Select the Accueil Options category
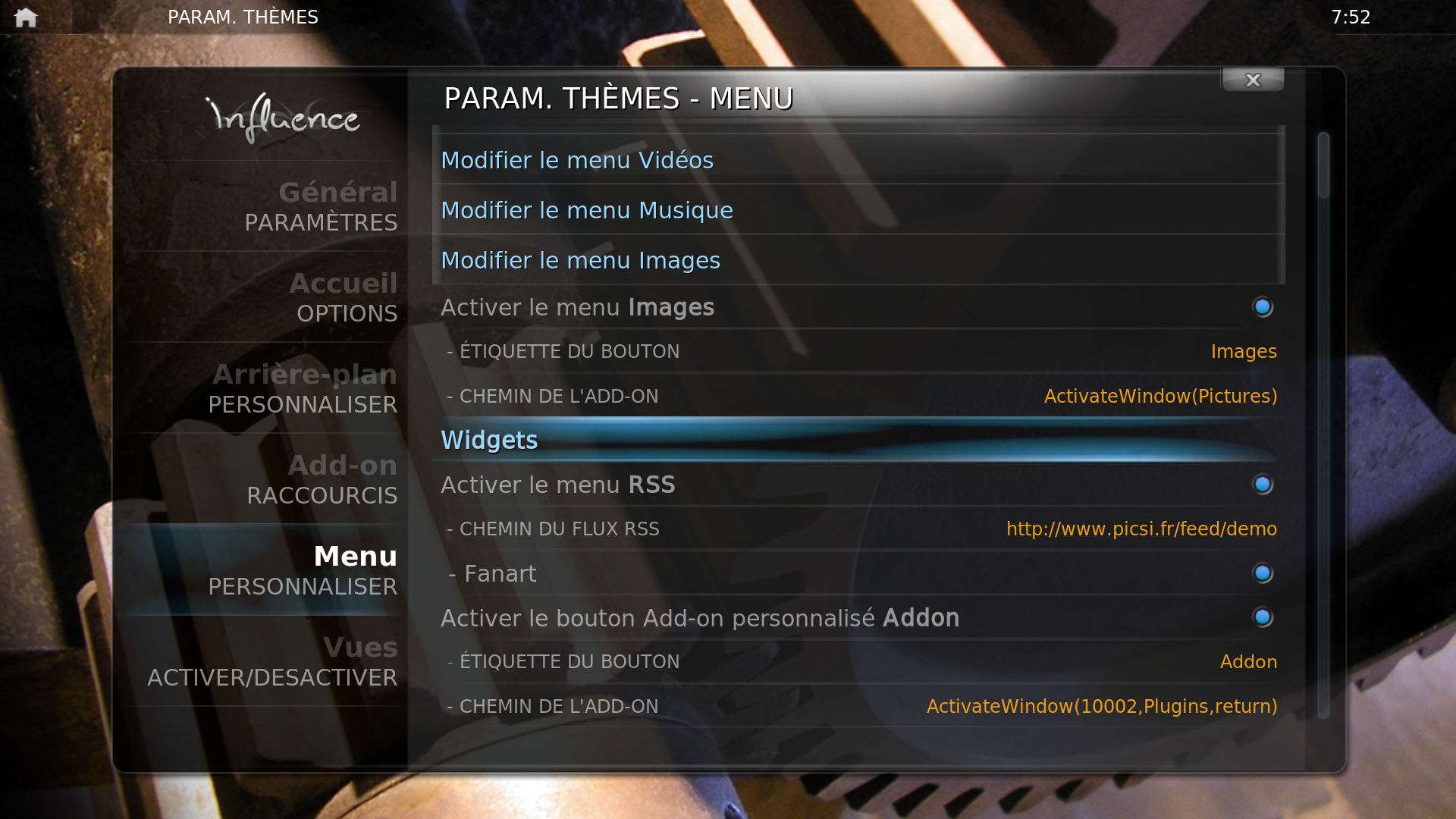The height and width of the screenshot is (819, 1456). coord(264,297)
